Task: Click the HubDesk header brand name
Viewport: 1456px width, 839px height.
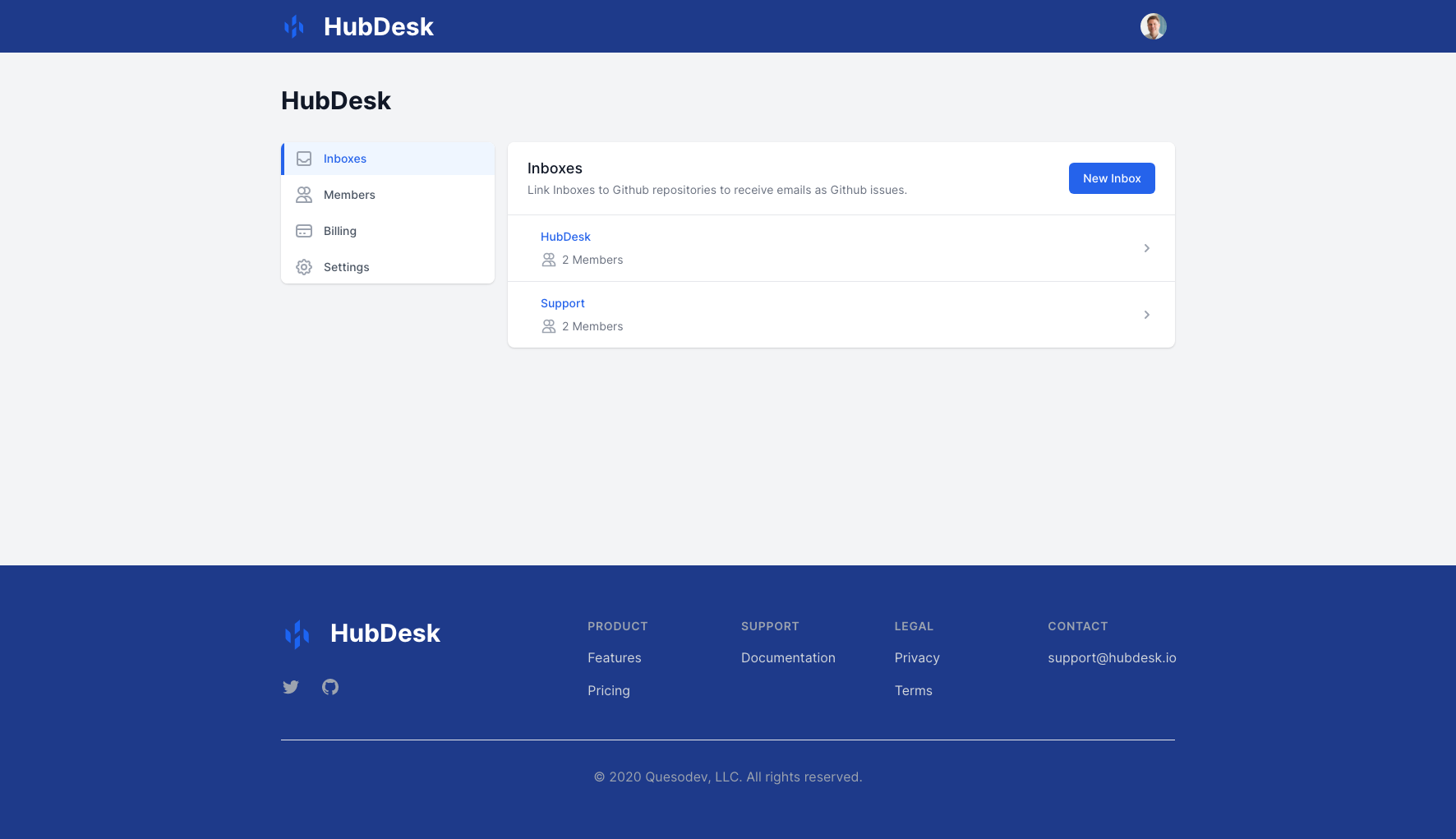Action: coord(378,26)
